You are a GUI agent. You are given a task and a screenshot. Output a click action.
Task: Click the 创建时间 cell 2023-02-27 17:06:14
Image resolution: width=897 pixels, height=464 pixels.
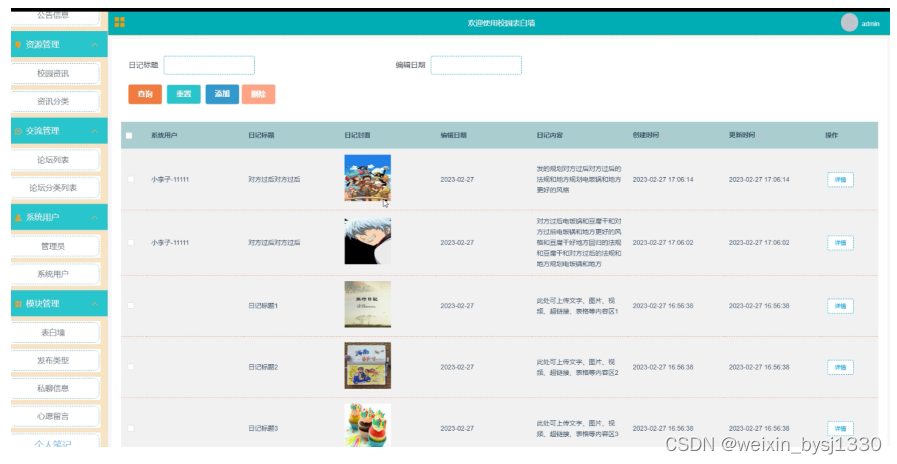coord(663,180)
